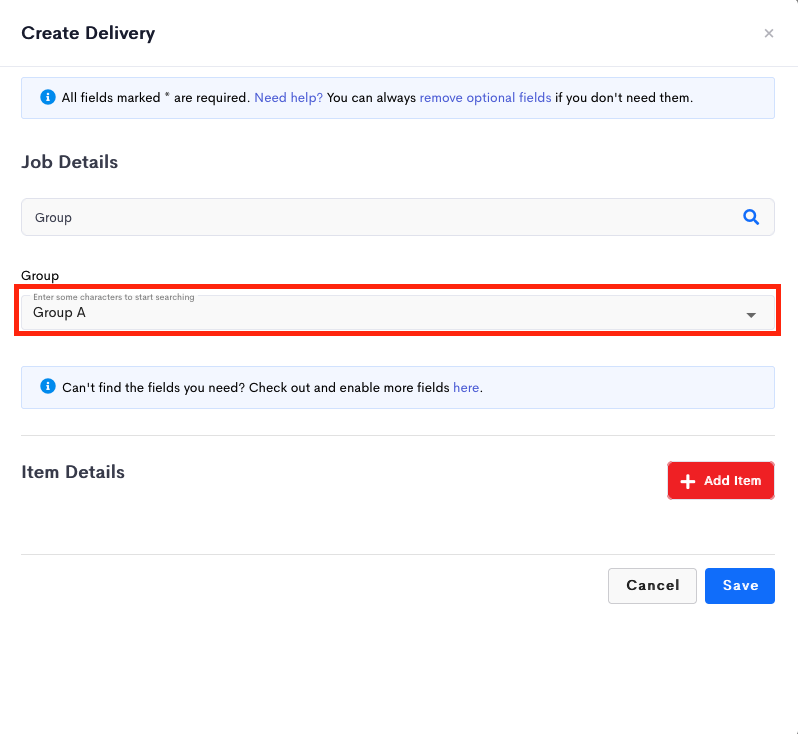Image resolution: width=798 pixels, height=734 pixels.
Task: Close the Create Delivery dialog
Action: click(x=768, y=33)
